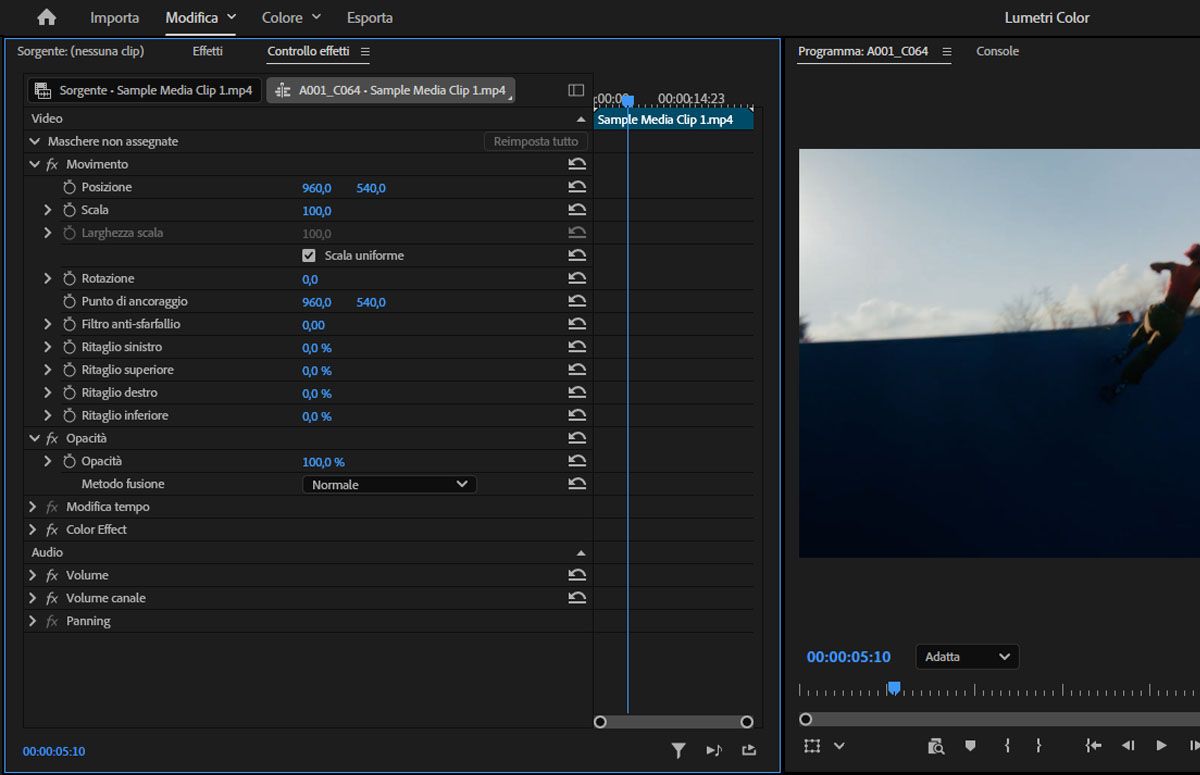Click the Reimposta tutto button
Image resolution: width=1200 pixels, height=775 pixels.
(536, 142)
